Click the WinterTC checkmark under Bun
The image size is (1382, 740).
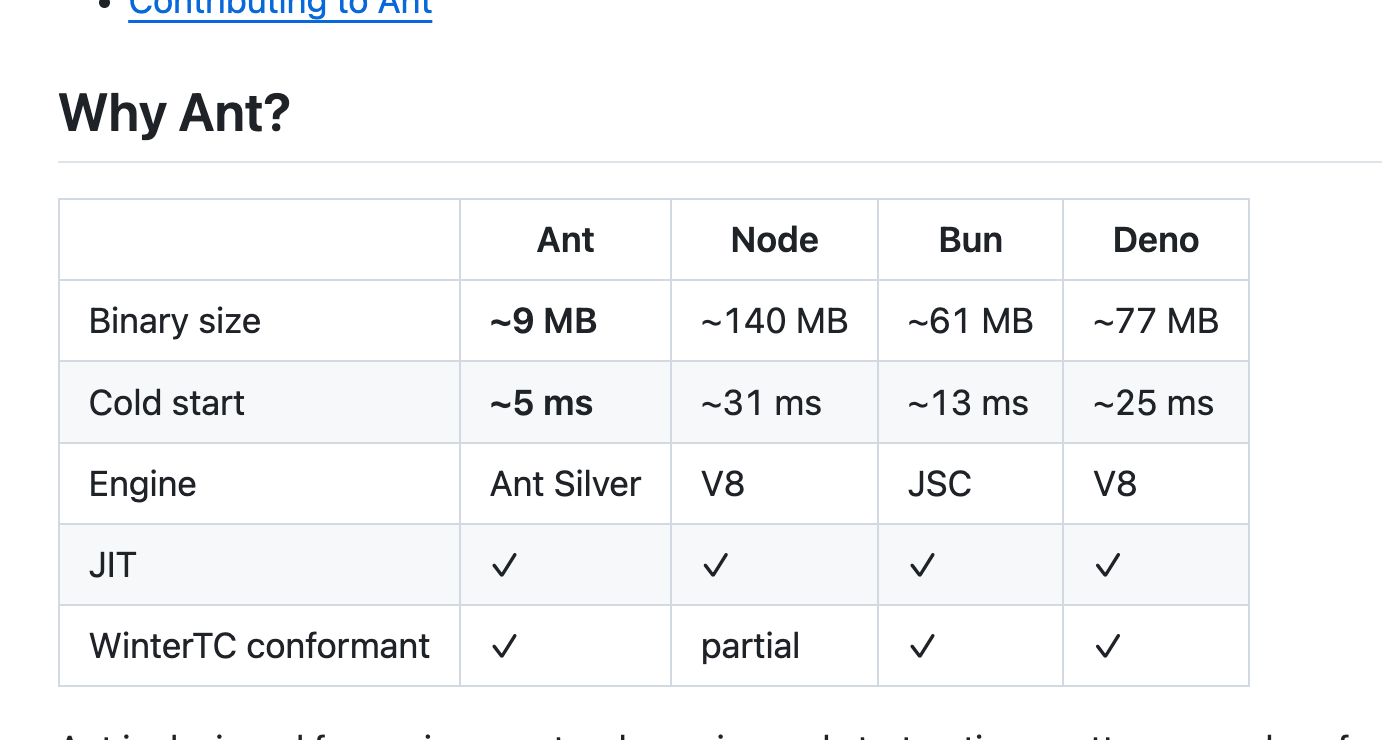click(922, 647)
